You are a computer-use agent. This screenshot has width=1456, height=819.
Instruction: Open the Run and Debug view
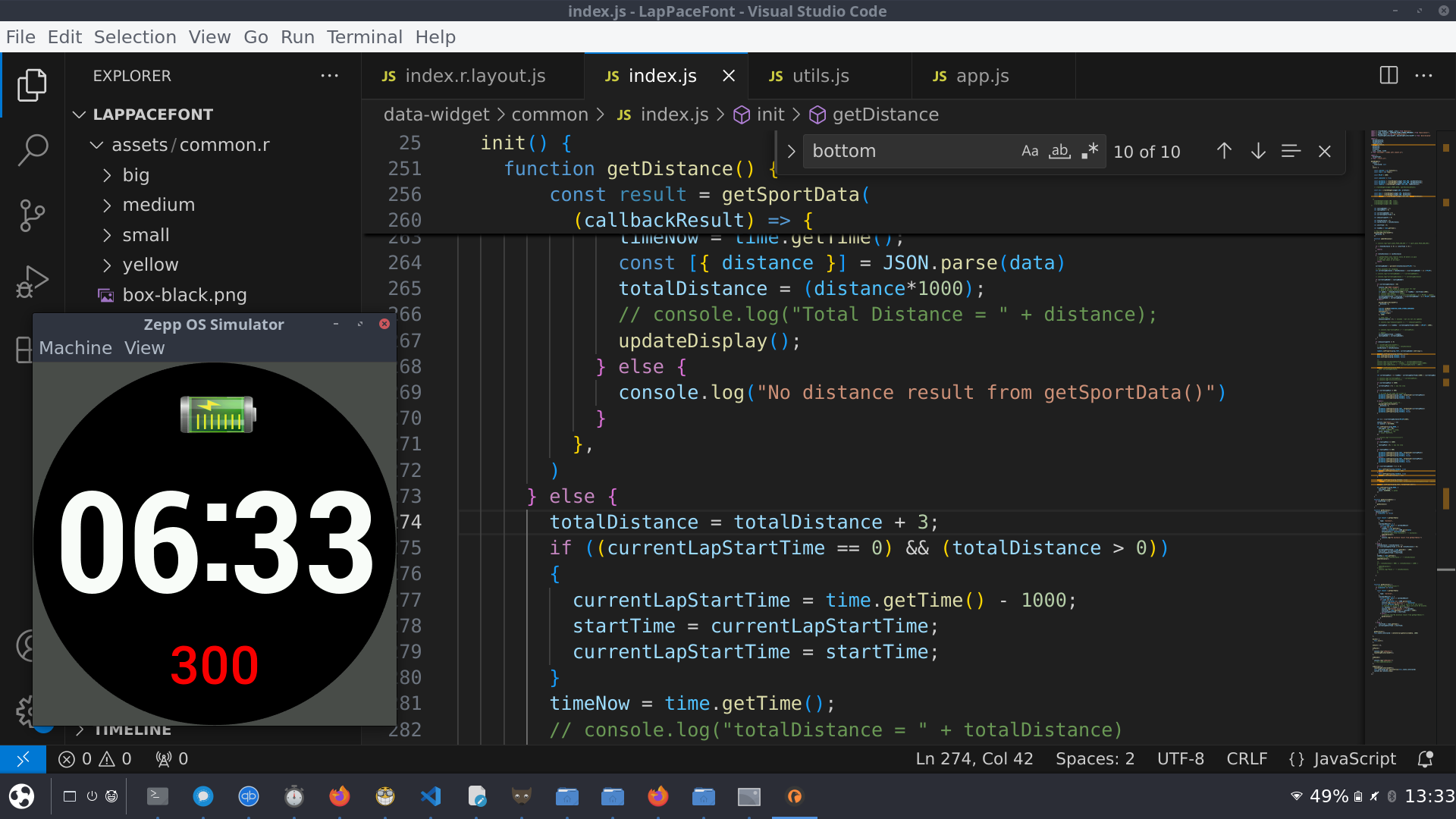tap(32, 281)
